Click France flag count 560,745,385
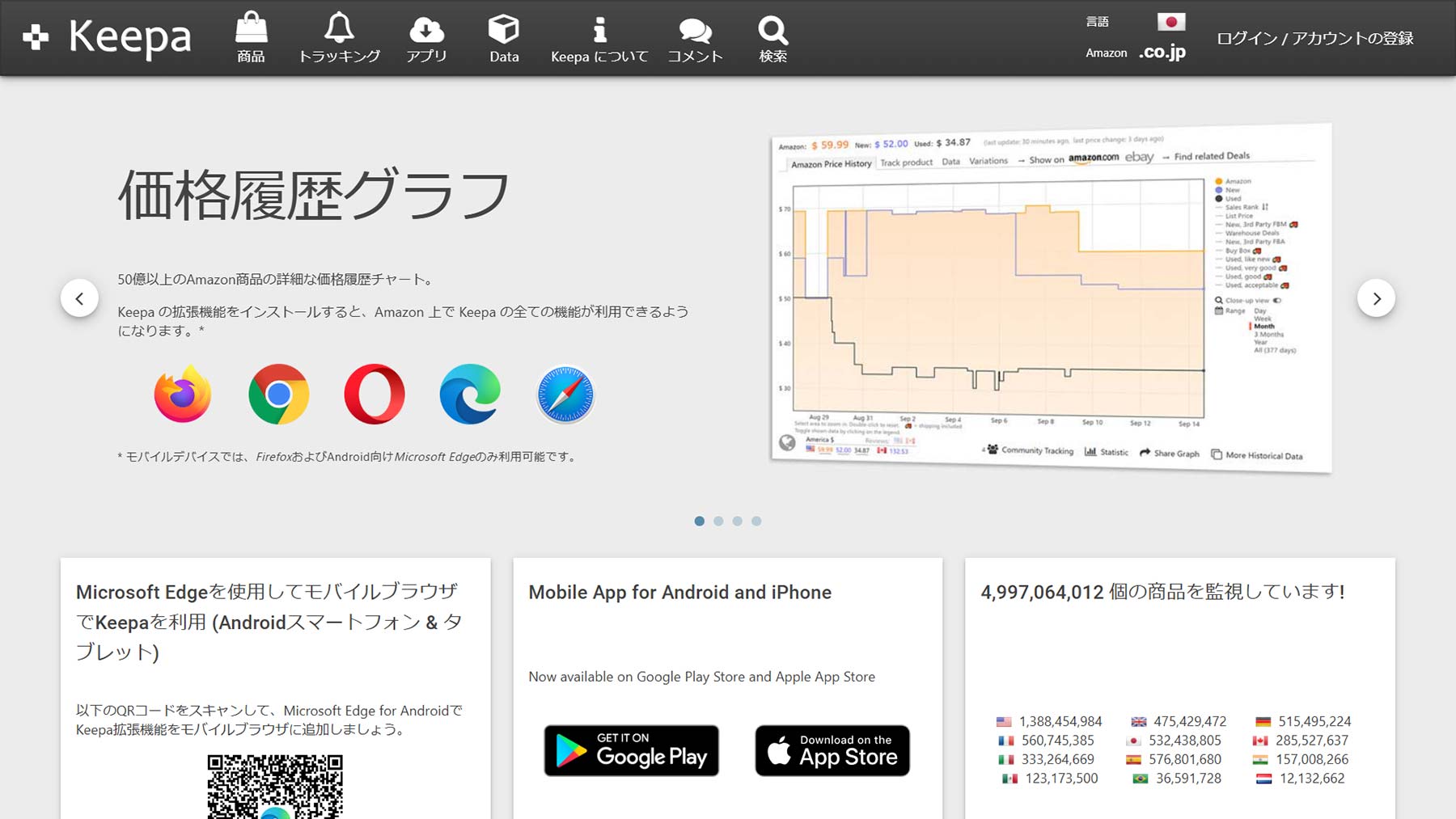This screenshot has height=819, width=1456. click(x=1046, y=740)
